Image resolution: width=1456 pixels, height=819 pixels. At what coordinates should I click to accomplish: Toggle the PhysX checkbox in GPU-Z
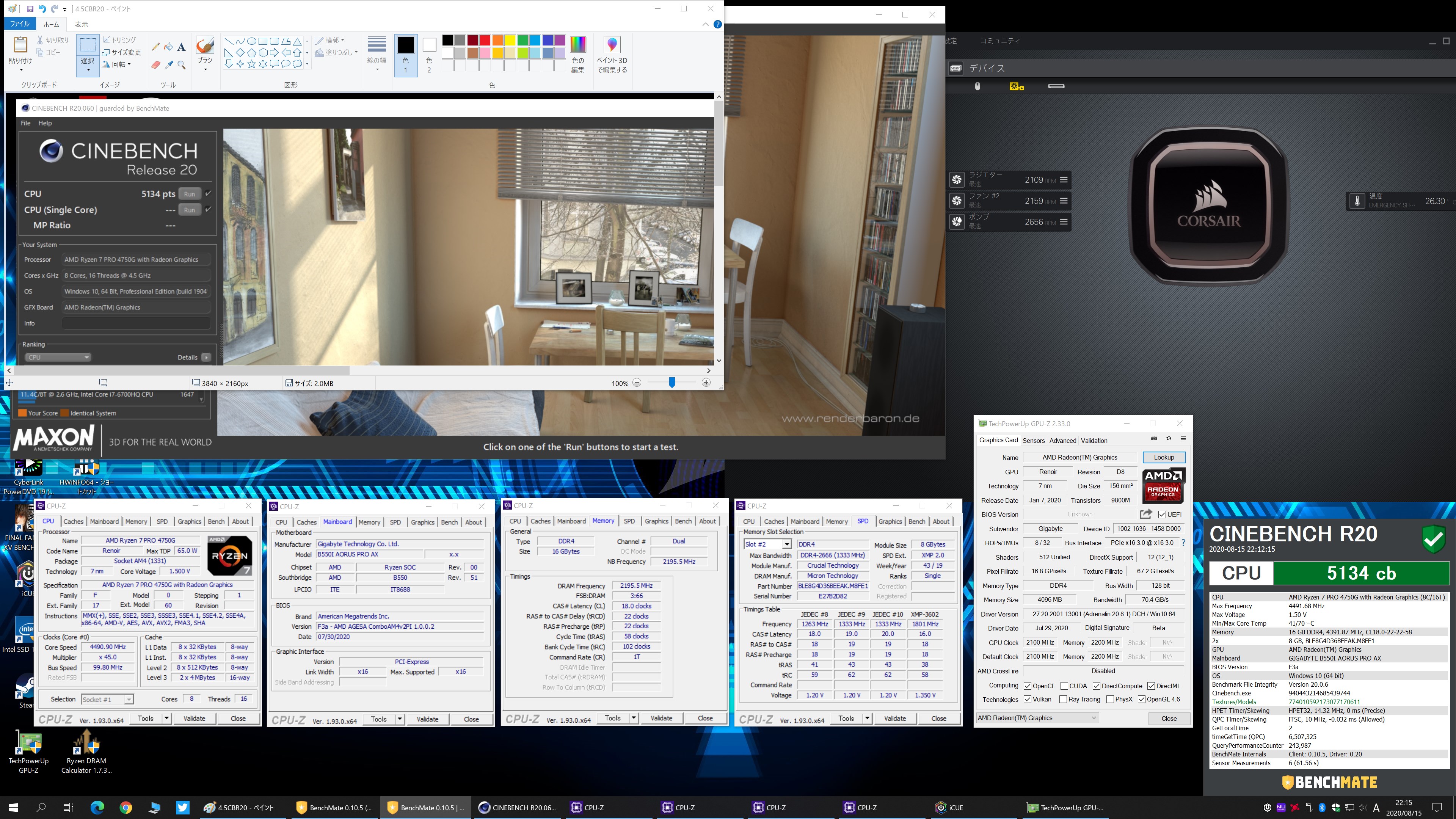(x=1110, y=699)
